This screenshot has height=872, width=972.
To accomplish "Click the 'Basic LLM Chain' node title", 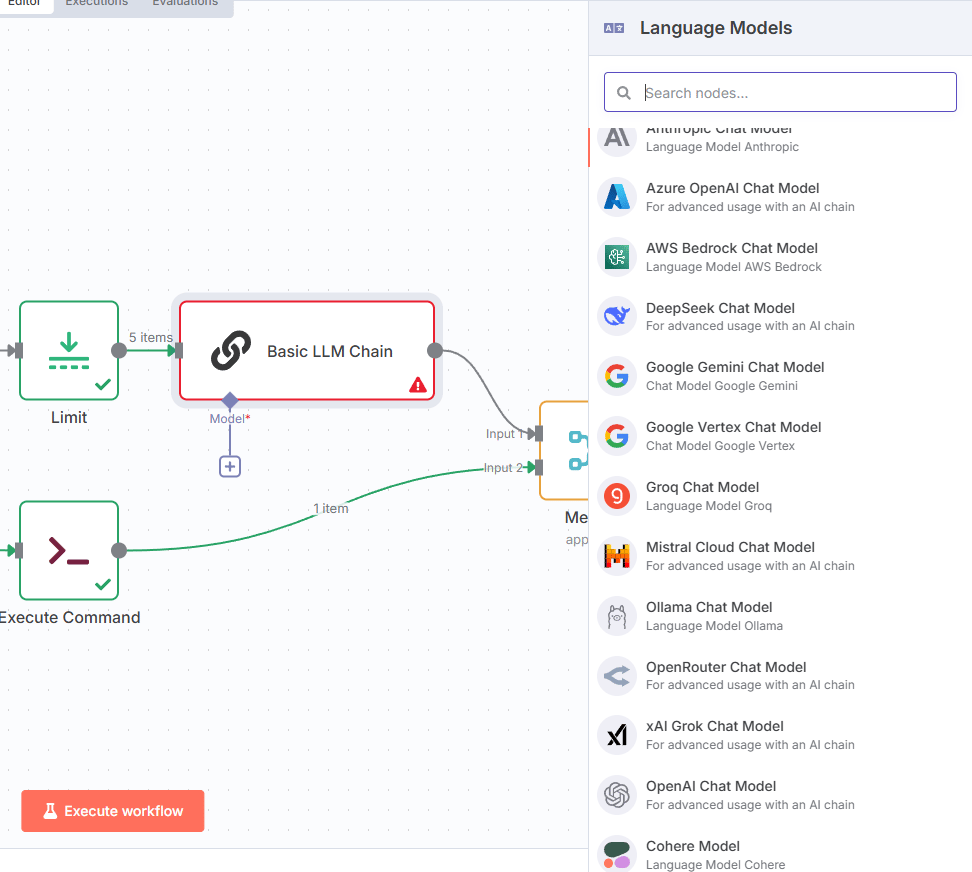I will (x=330, y=351).
